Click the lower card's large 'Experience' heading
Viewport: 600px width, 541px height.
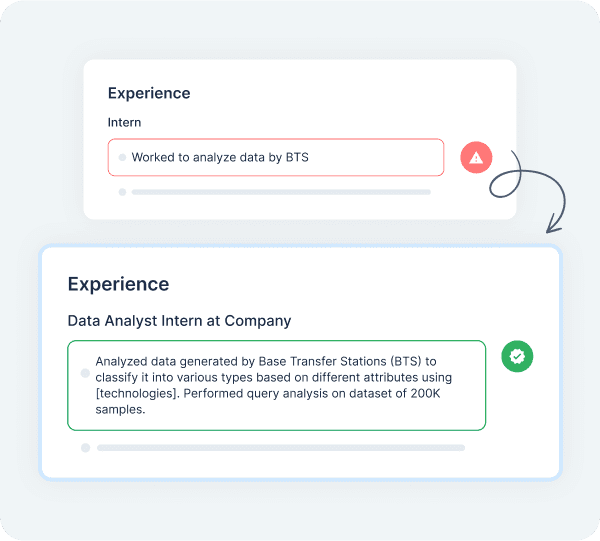[118, 284]
